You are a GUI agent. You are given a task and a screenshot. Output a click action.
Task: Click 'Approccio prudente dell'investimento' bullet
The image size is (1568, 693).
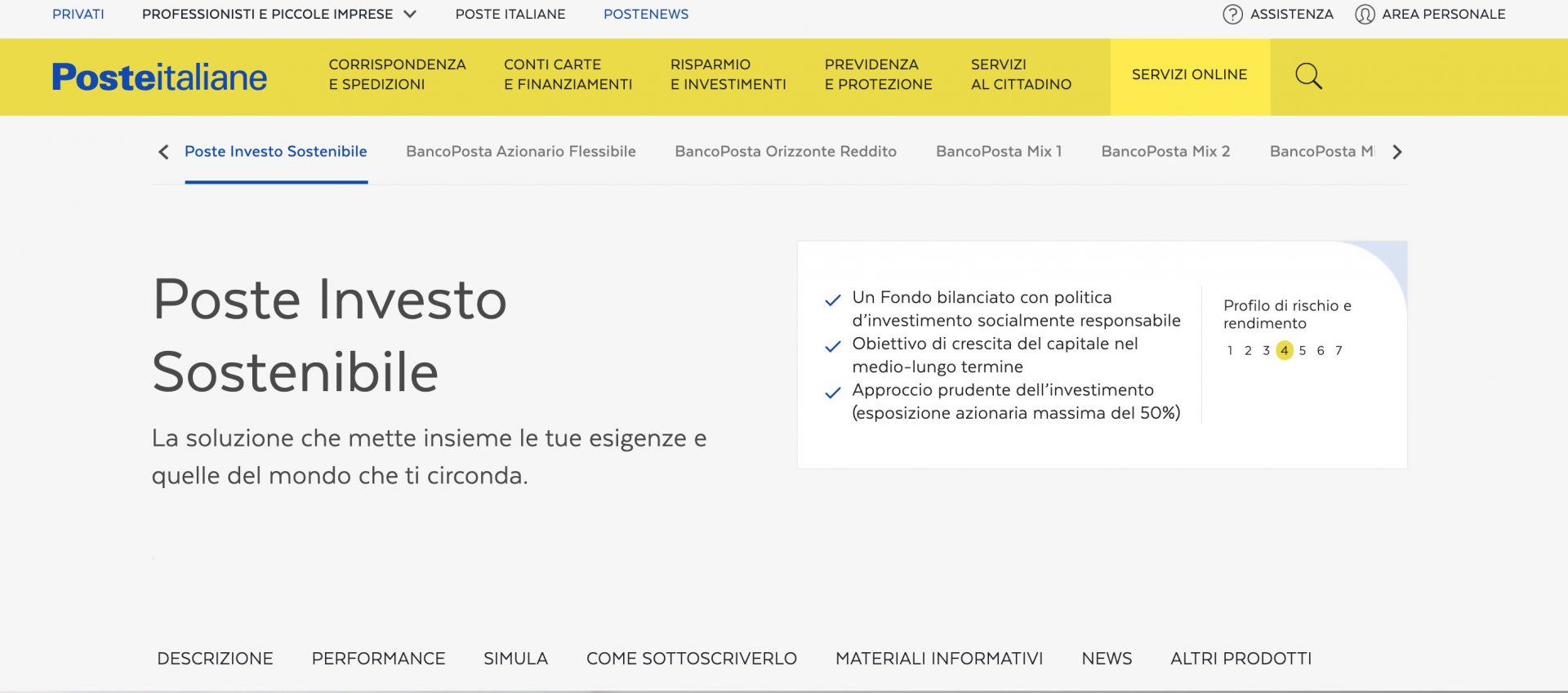point(1016,401)
